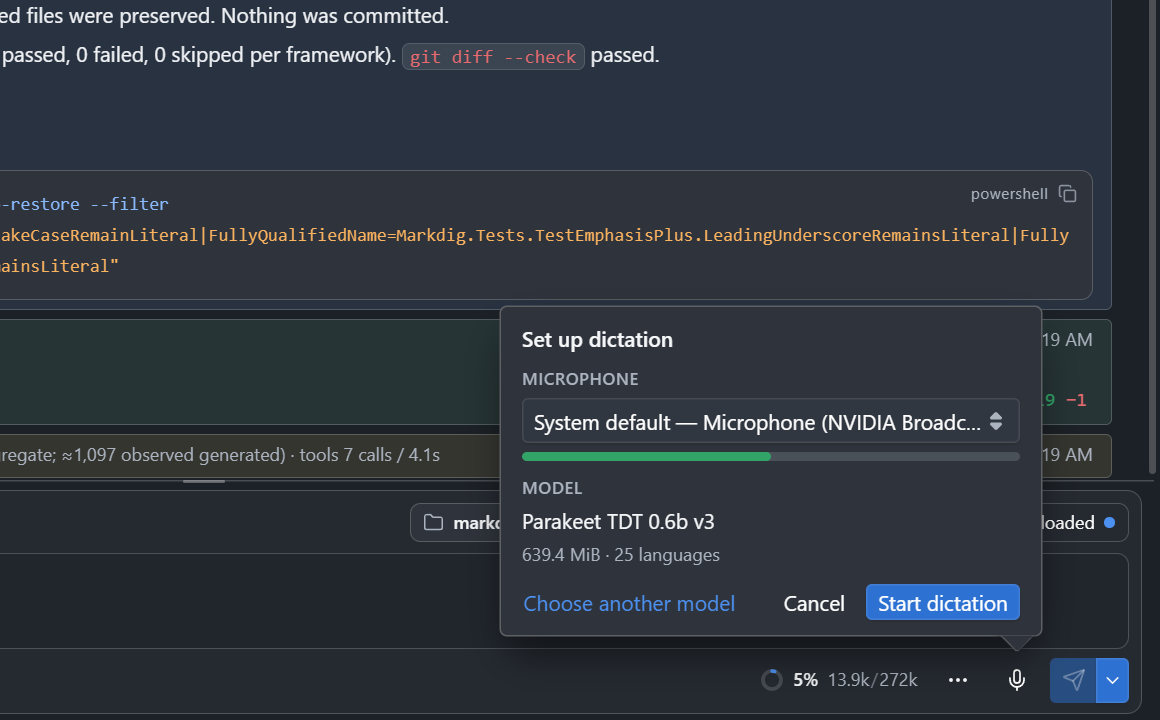Copy the powershell code block
This screenshot has height=720, width=1160.
pyautogui.click(x=1067, y=194)
